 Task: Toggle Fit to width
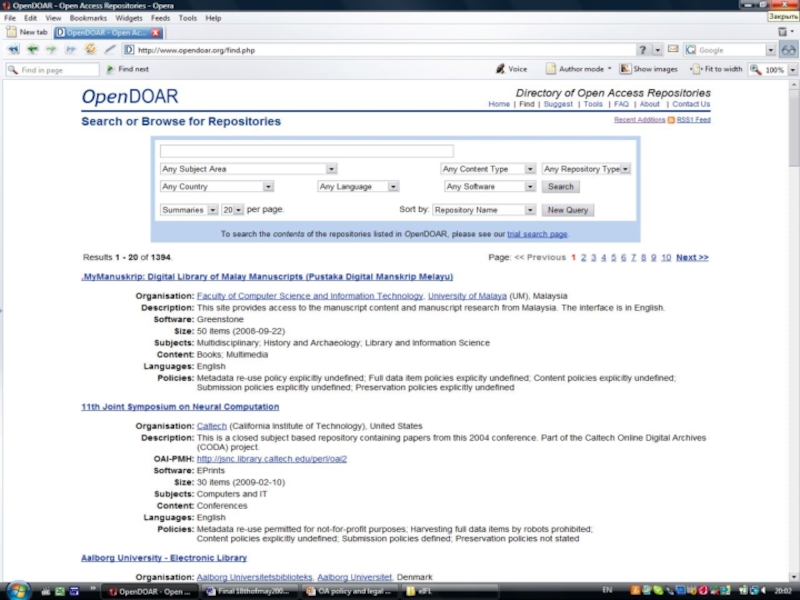(x=716, y=69)
